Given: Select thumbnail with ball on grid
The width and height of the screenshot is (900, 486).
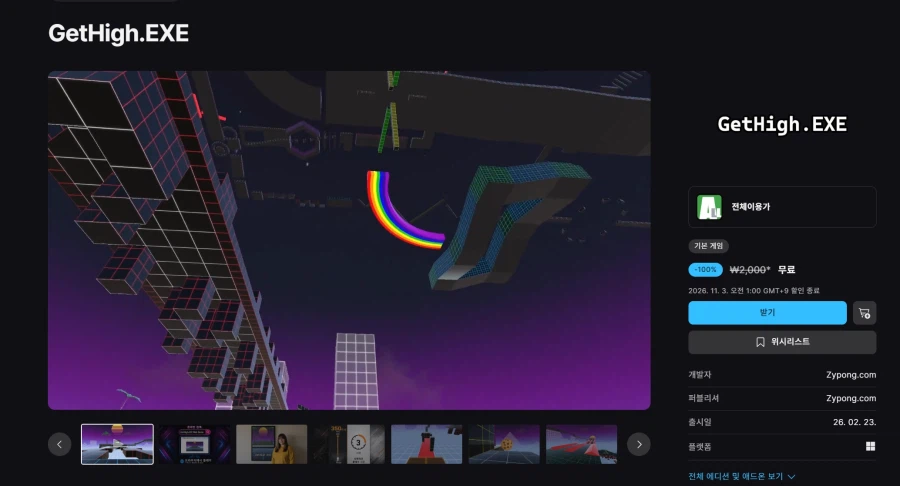Looking at the screenshot, I should coord(504,444).
